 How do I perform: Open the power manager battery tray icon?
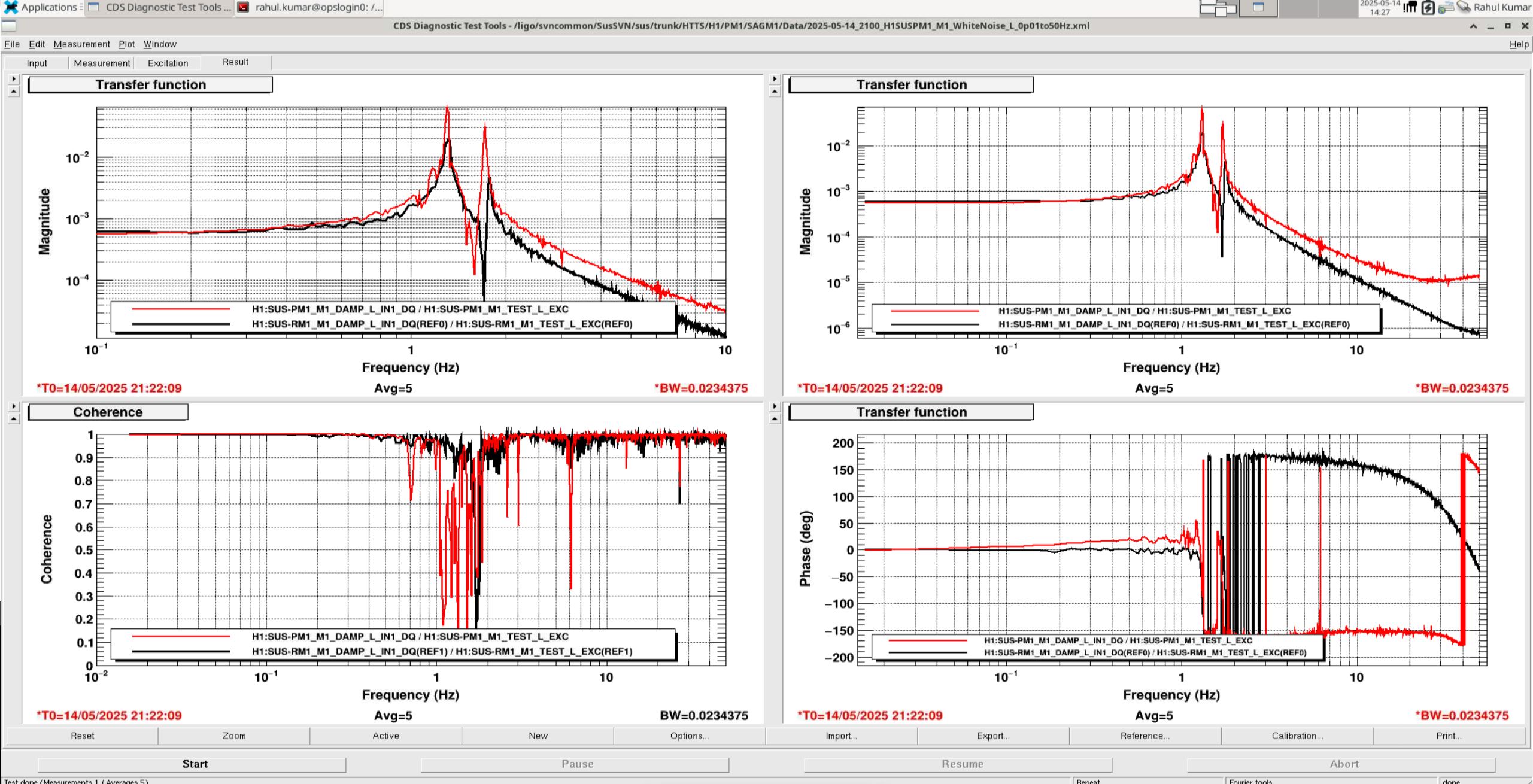point(1428,8)
